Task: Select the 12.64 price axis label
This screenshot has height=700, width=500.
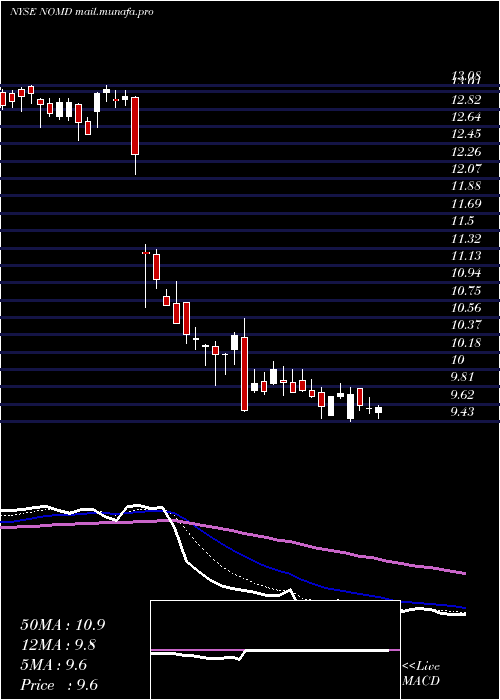Action: click(x=466, y=117)
